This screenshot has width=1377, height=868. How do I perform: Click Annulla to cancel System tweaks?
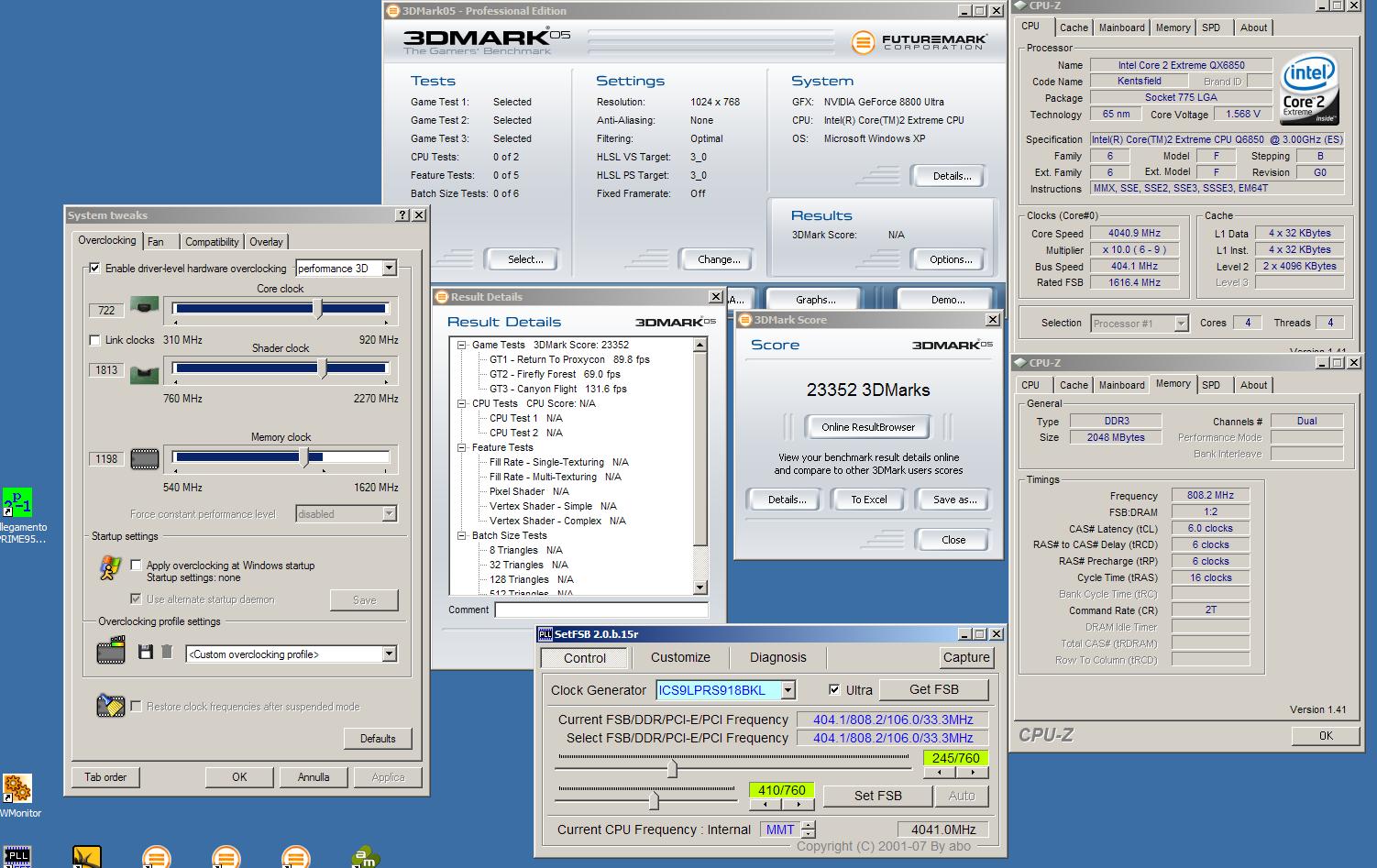click(x=314, y=776)
